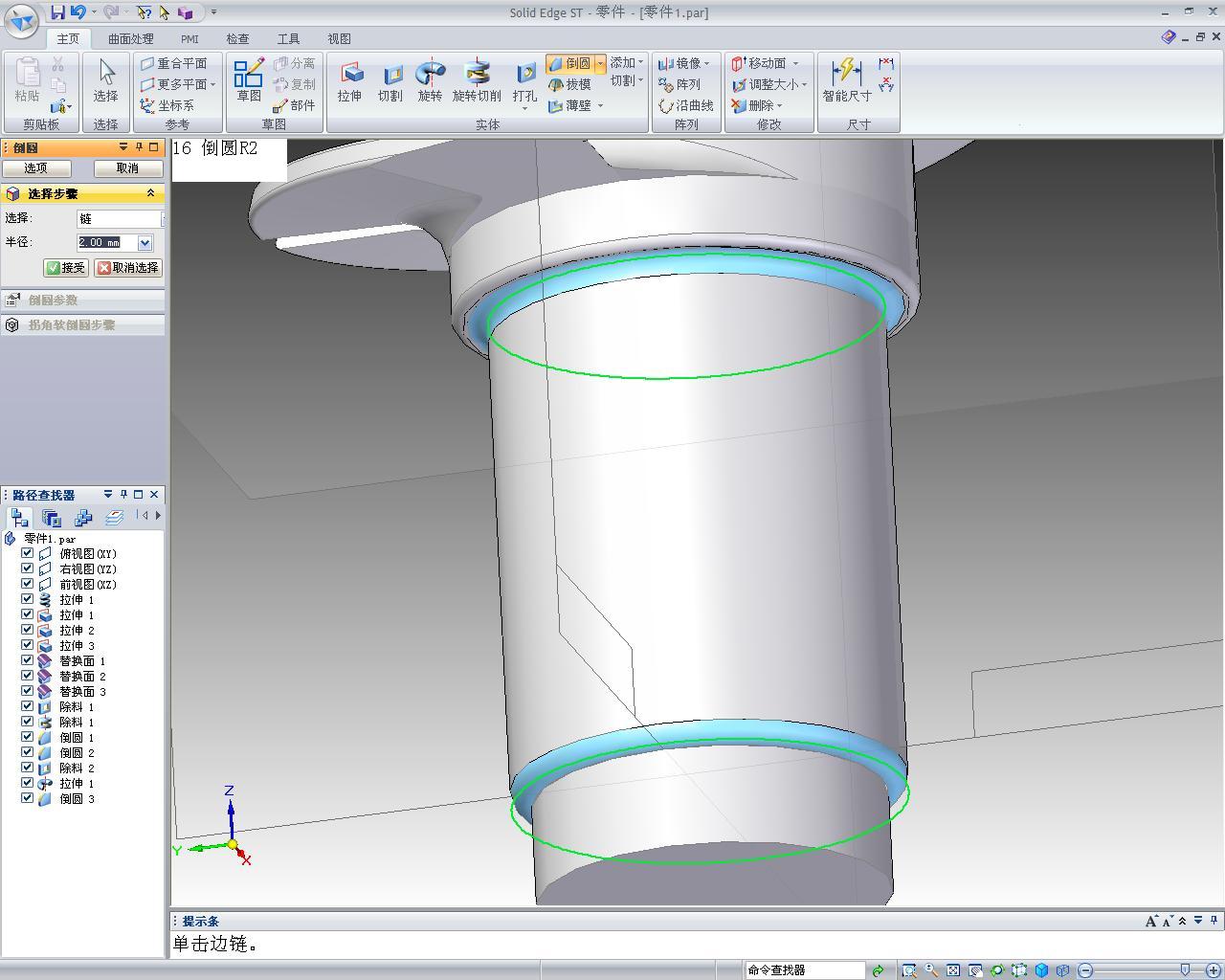Uncheck the 拉伸 2 feature checkbox
Image resolution: width=1225 pixels, height=980 pixels.
coord(28,630)
